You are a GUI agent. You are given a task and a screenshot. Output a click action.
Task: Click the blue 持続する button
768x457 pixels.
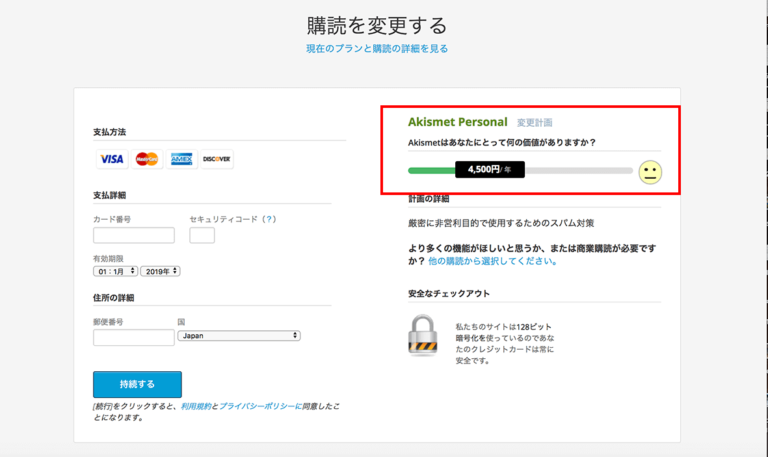tap(137, 385)
